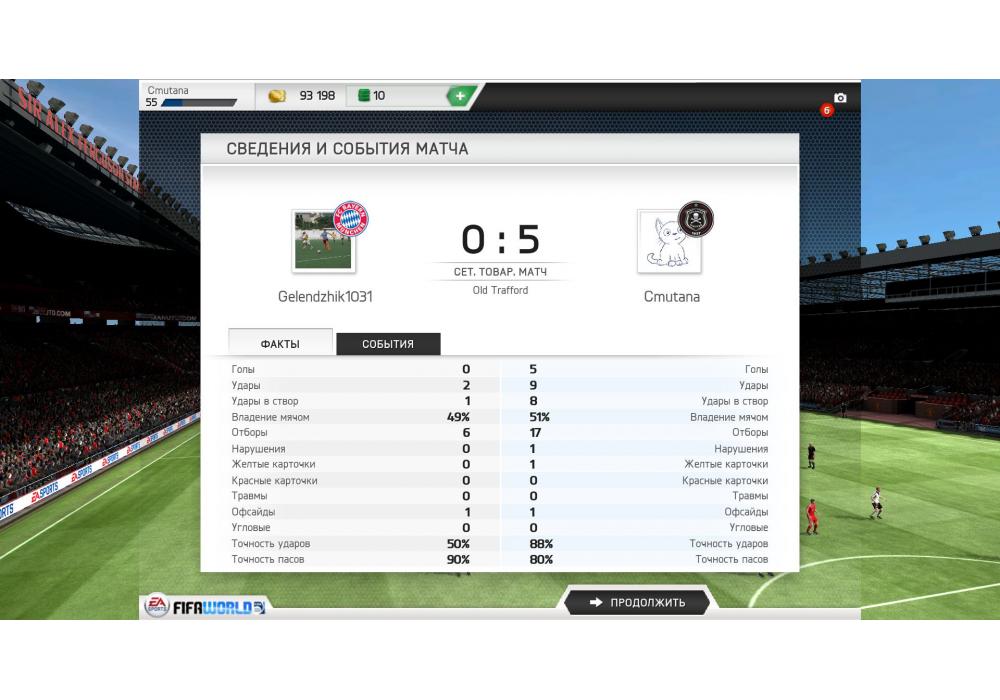Image resolution: width=1000 pixels, height=700 pixels.
Task: Click the Cmutana username in top bar
Action: [x=168, y=91]
